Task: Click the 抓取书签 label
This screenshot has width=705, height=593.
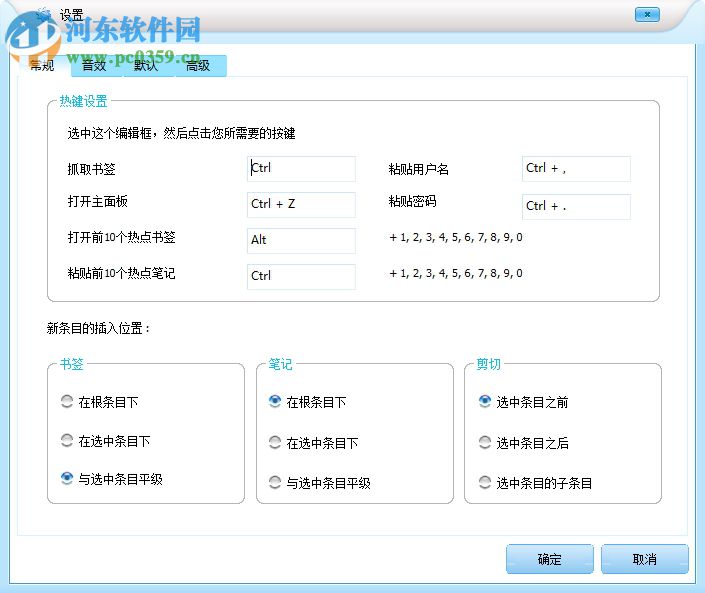Action: click(91, 169)
